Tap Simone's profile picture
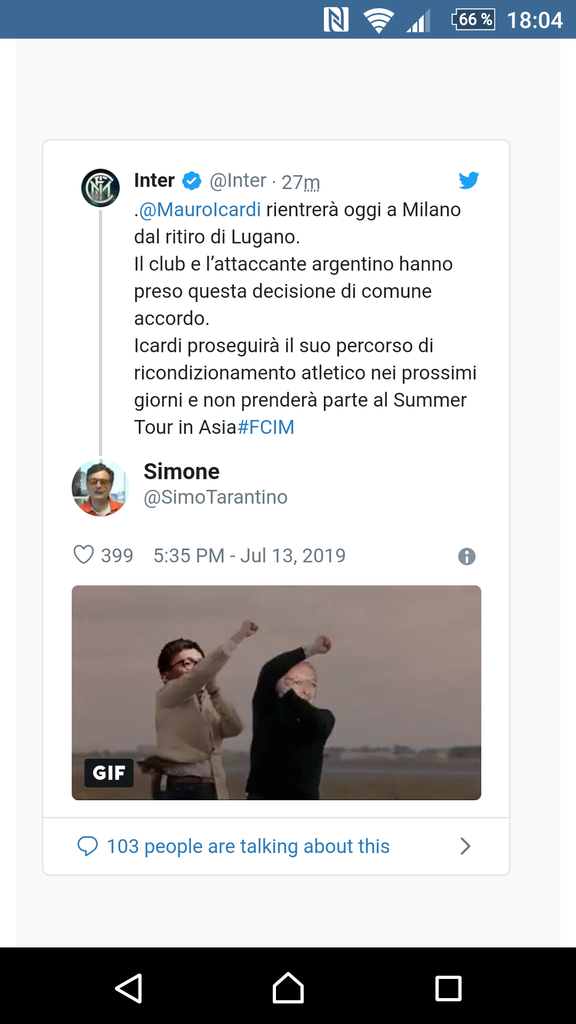 [x=99, y=487]
